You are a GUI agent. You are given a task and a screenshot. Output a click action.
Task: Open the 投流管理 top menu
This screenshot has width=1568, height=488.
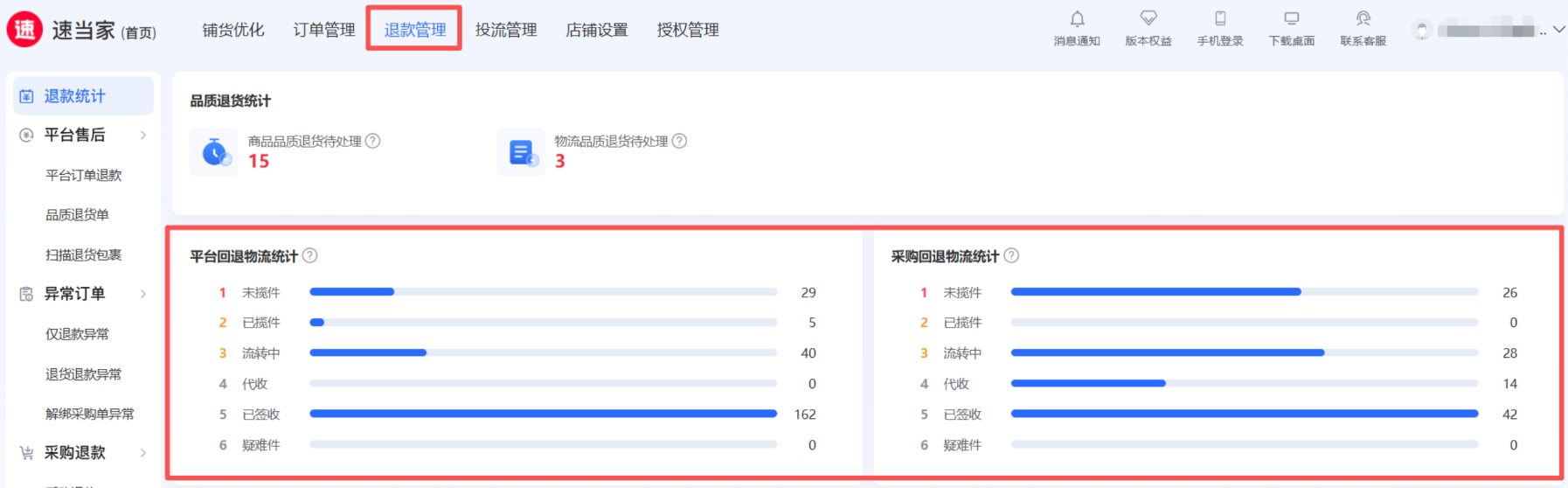(506, 30)
